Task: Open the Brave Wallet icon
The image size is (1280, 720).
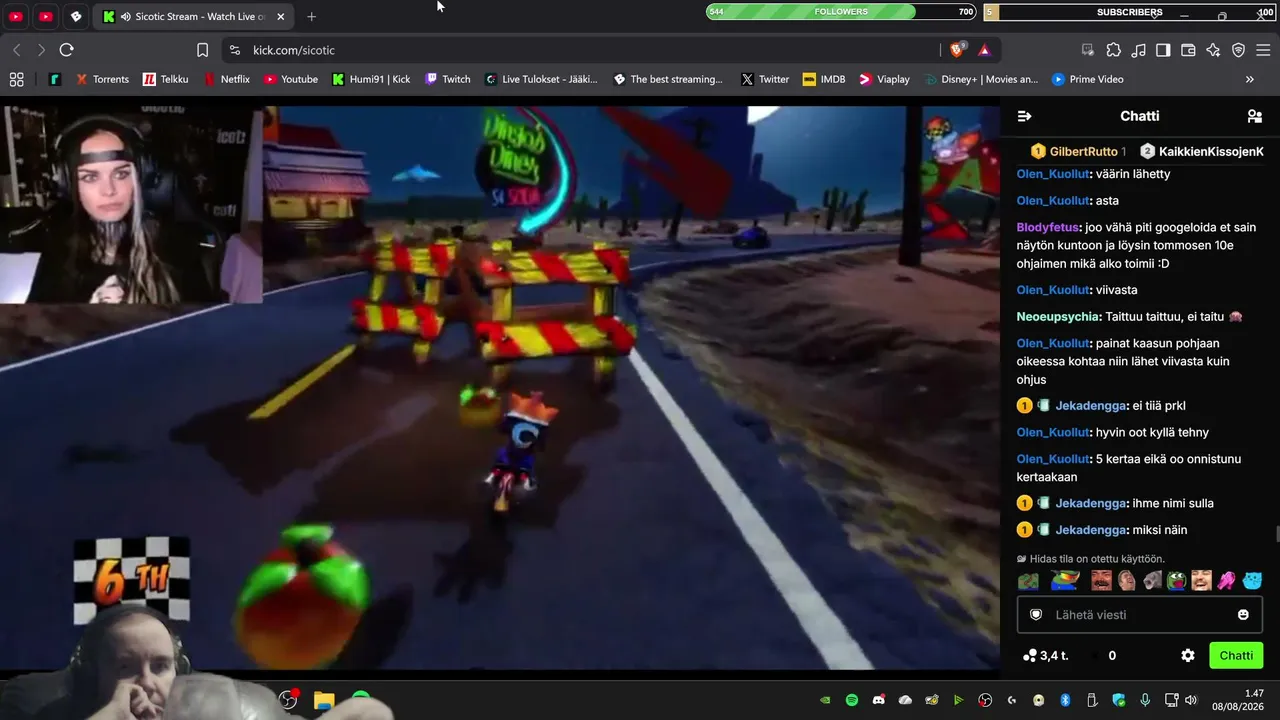Action: click(1188, 50)
